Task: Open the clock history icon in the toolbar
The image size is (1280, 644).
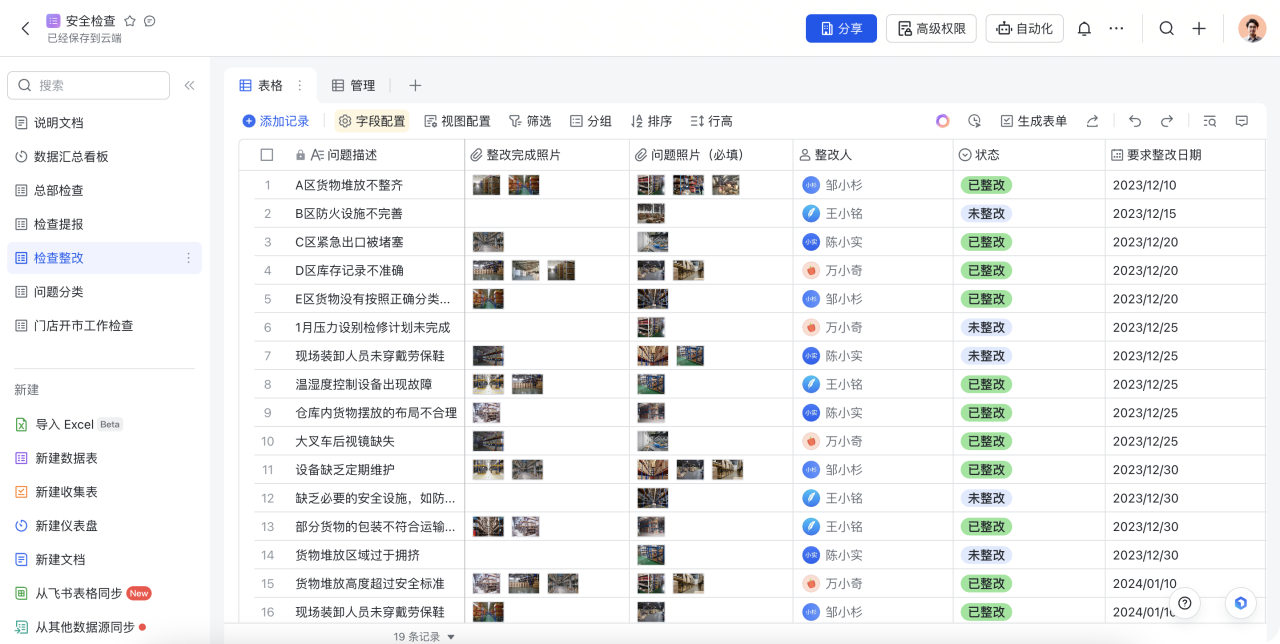Action: [974, 121]
